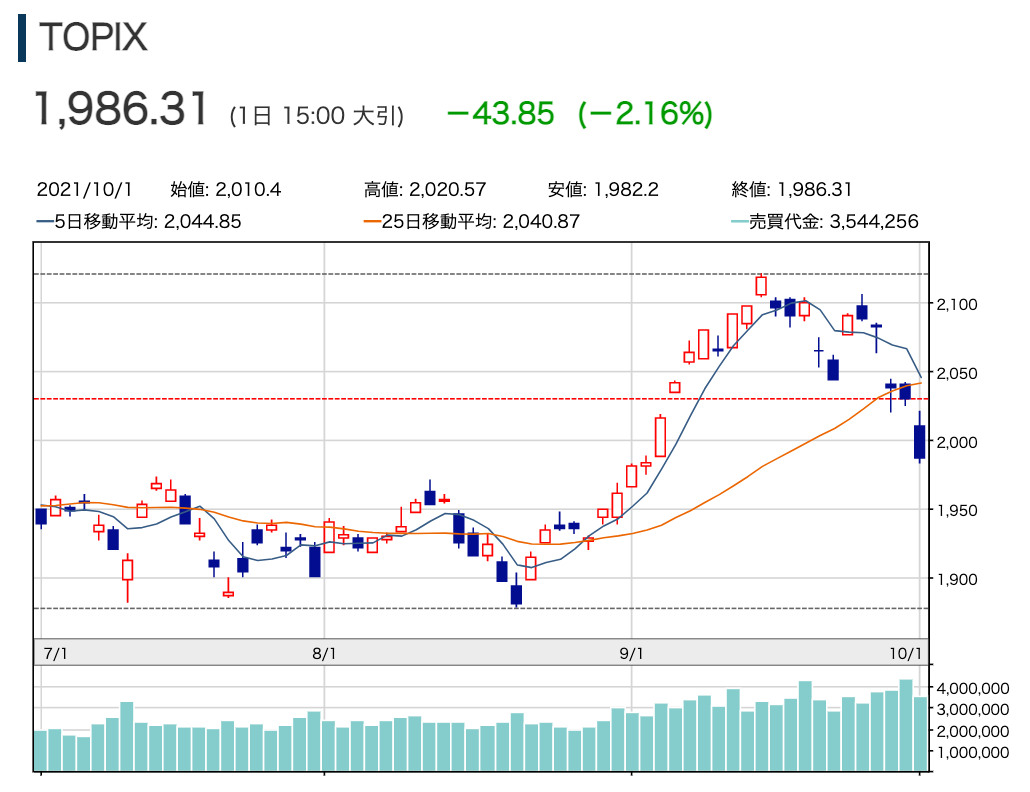Image resolution: width=1030 pixels, height=792 pixels.
Task: Click the 2,000,000 volume axis label
Action: coord(973,731)
